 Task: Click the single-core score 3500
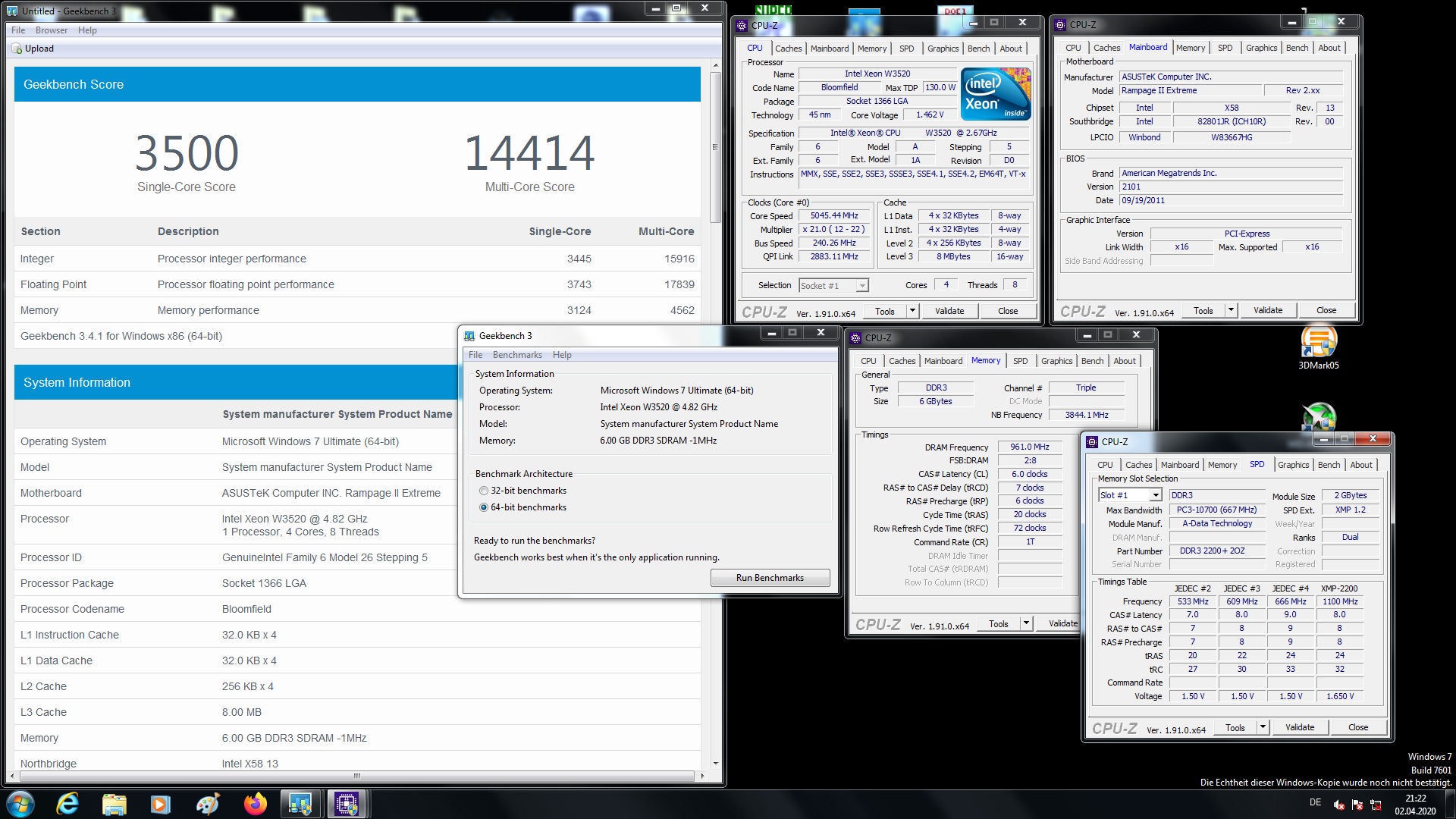coord(187,153)
